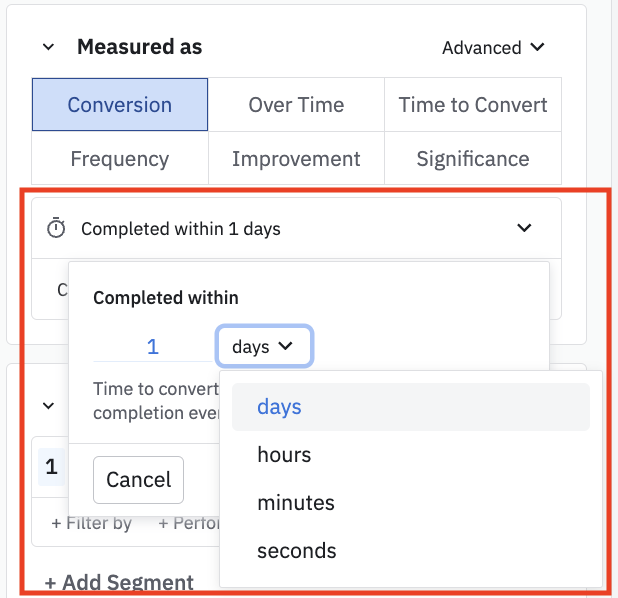Open the Advanced options dropdown
Image resolution: width=618 pixels, height=598 pixels.
pos(494,47)
